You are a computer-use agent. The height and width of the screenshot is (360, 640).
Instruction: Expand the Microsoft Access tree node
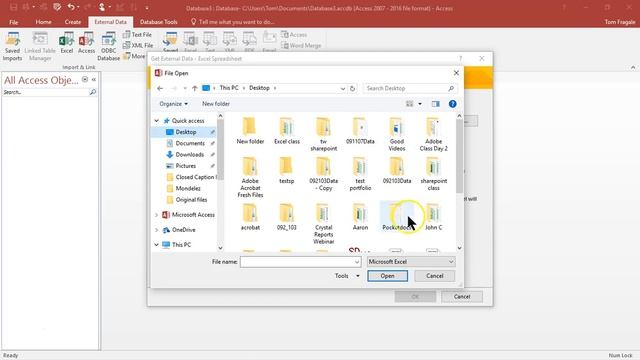[x=157, y=215]
